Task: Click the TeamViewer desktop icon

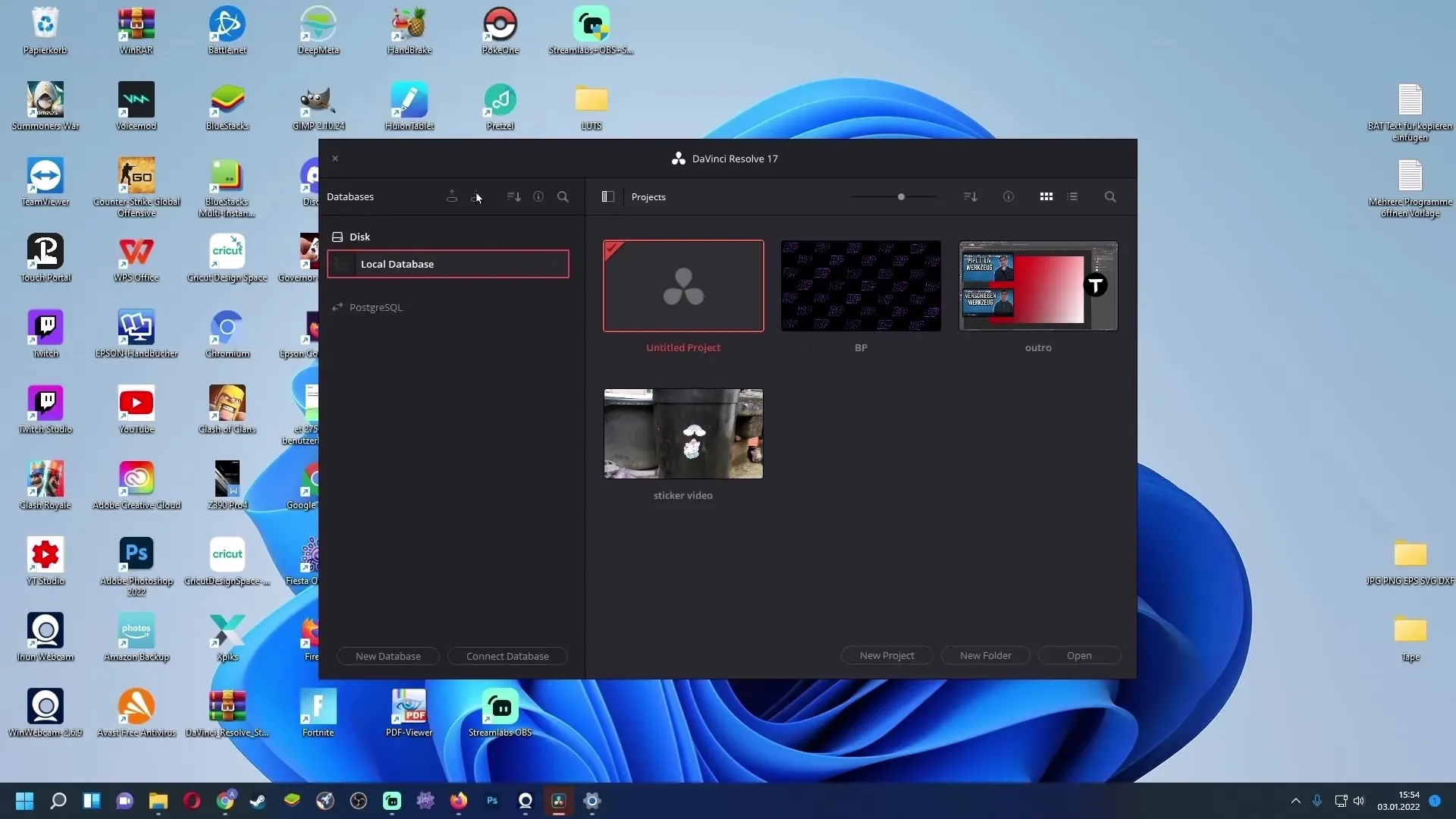Action: pyautogui.click(x=45, y=182)
